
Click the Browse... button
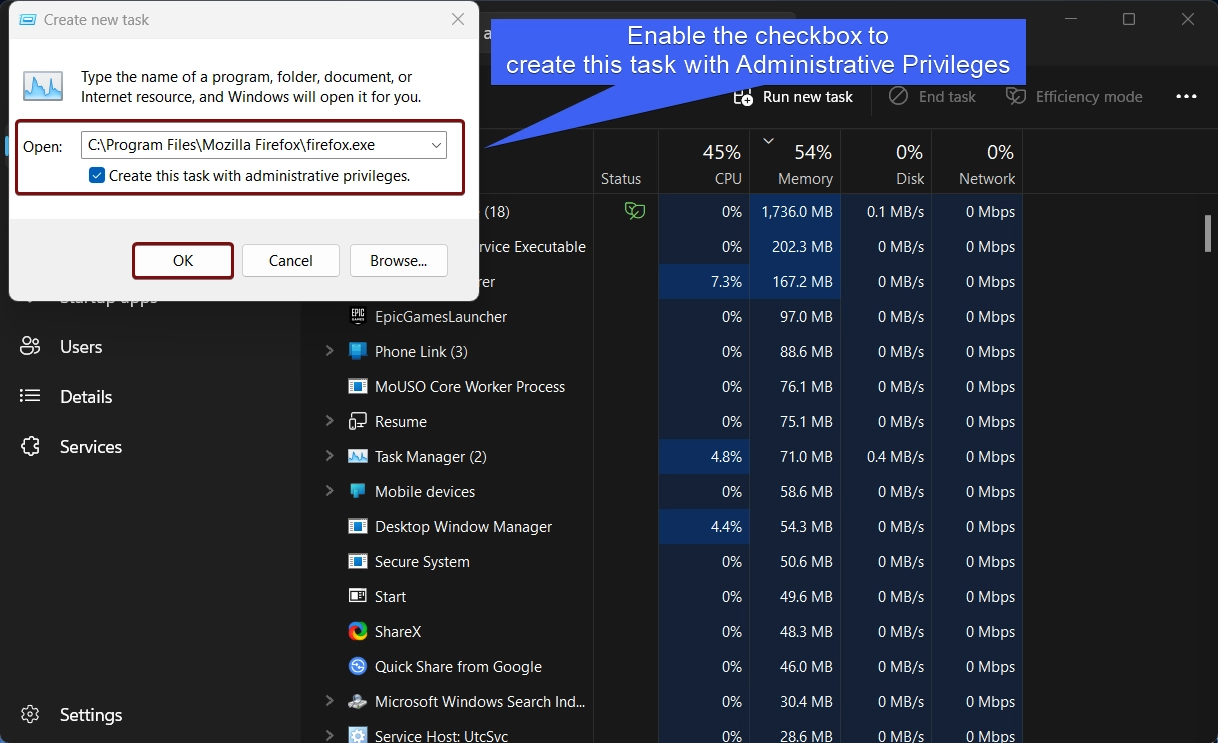pos(399,260)
